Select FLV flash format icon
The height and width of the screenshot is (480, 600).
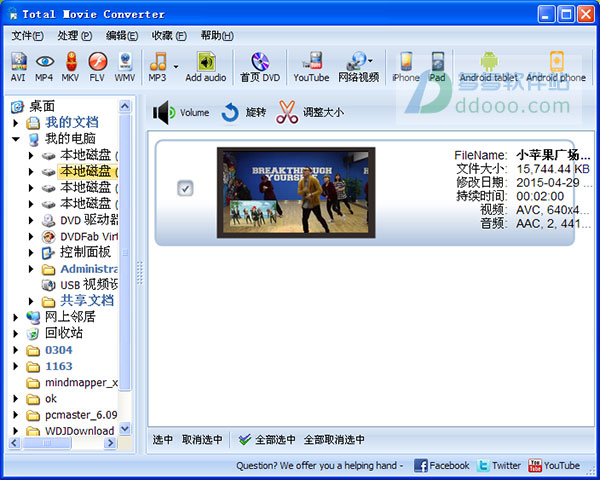[x=98, y=62]
